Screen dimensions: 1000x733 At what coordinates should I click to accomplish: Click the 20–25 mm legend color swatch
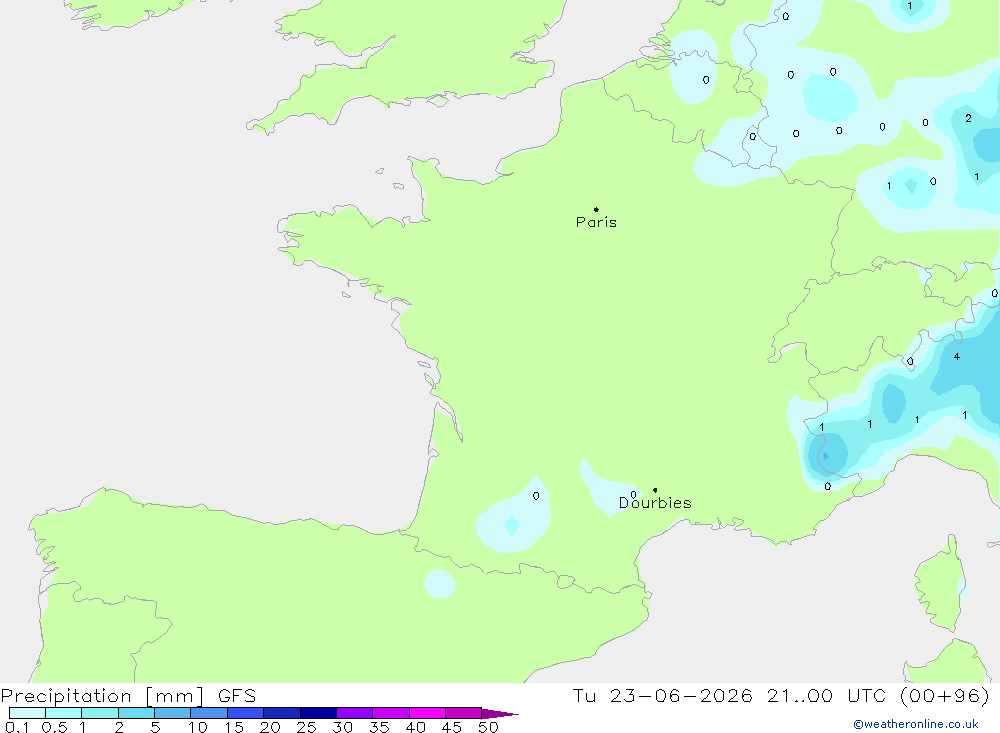click(282, 713)
